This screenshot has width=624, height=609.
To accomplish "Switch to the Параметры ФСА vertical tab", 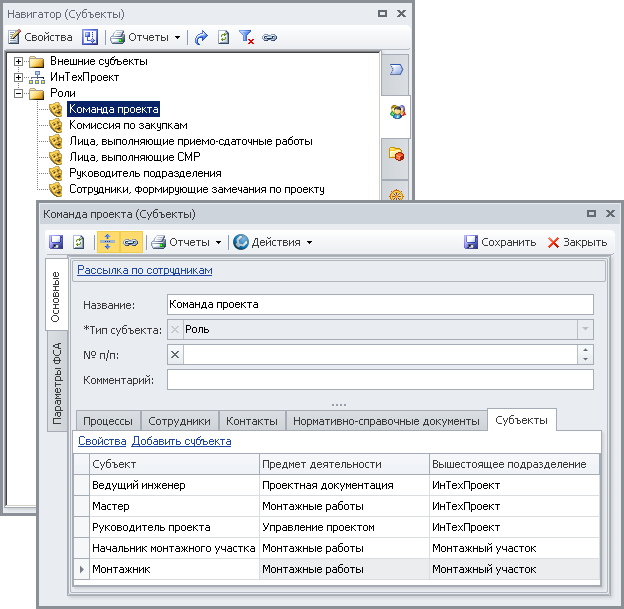I will coord(57,383).
